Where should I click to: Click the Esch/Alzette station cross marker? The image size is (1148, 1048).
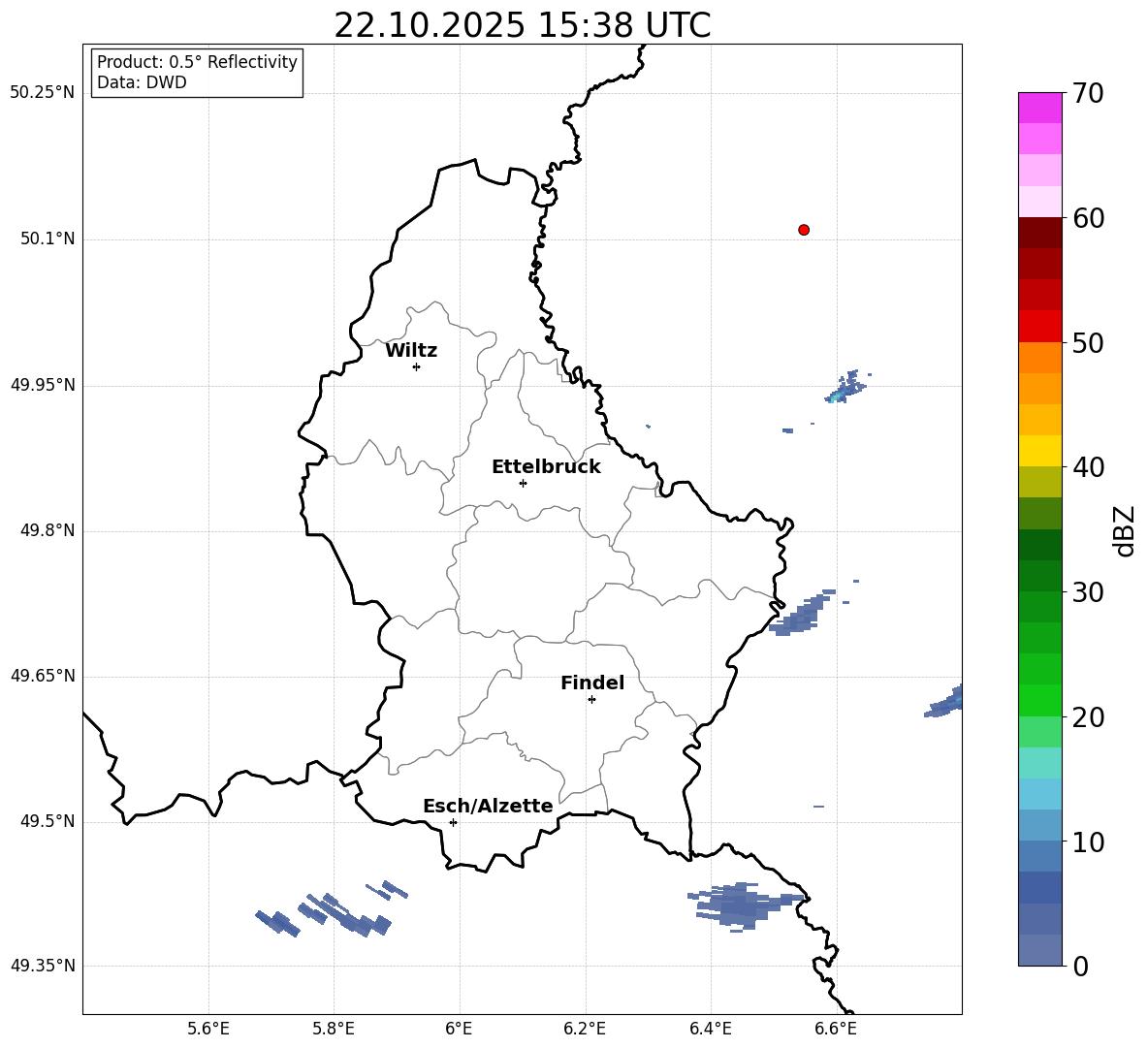point(453,822)
